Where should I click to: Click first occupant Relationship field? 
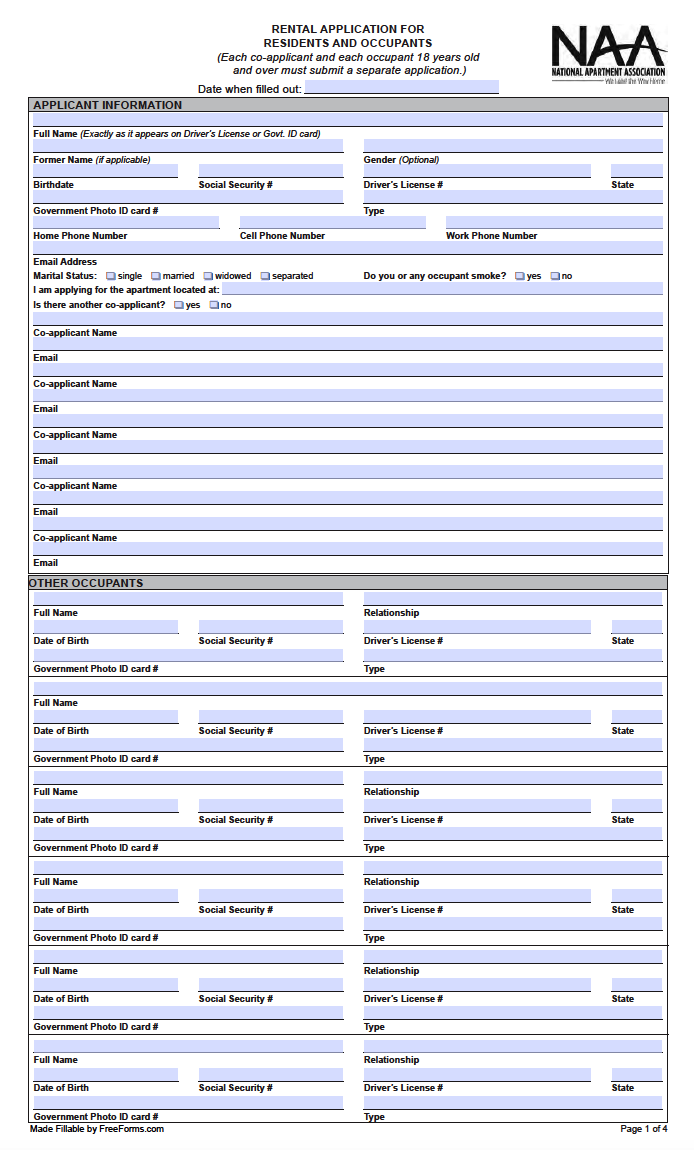pyautogui.click(x=513, y=599)
